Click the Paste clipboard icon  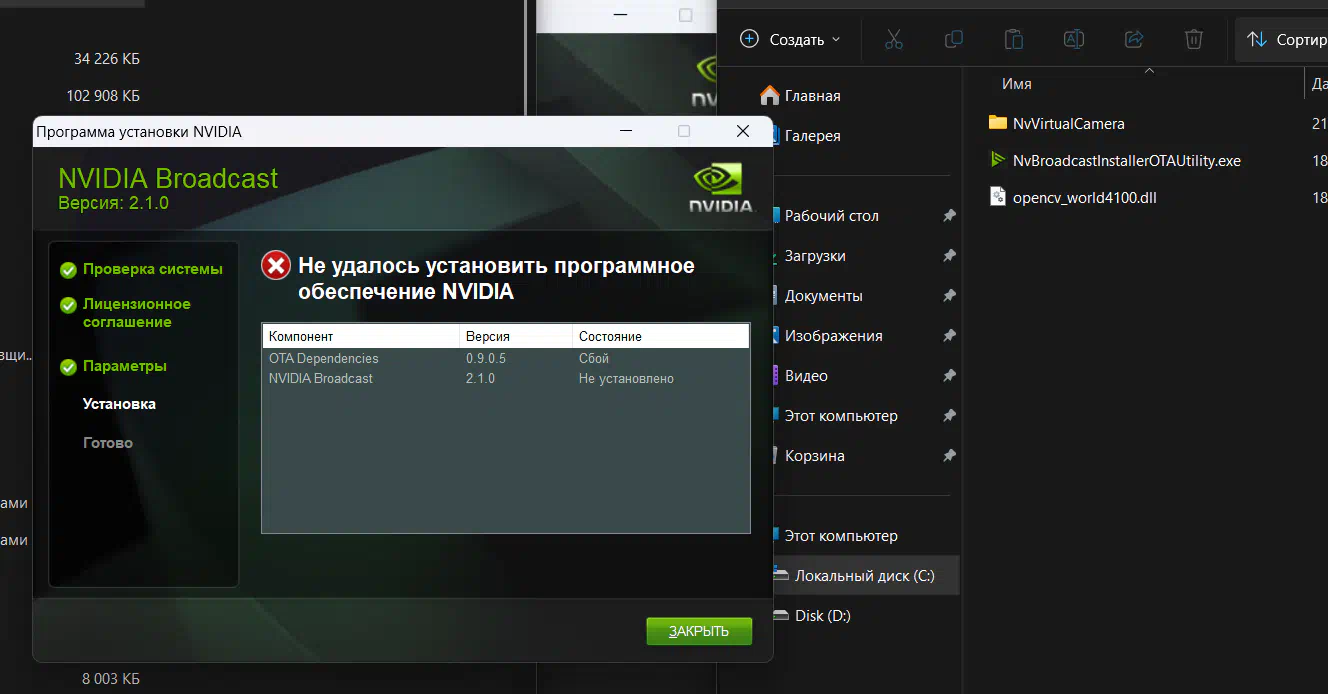click(x=1014, y=40)
